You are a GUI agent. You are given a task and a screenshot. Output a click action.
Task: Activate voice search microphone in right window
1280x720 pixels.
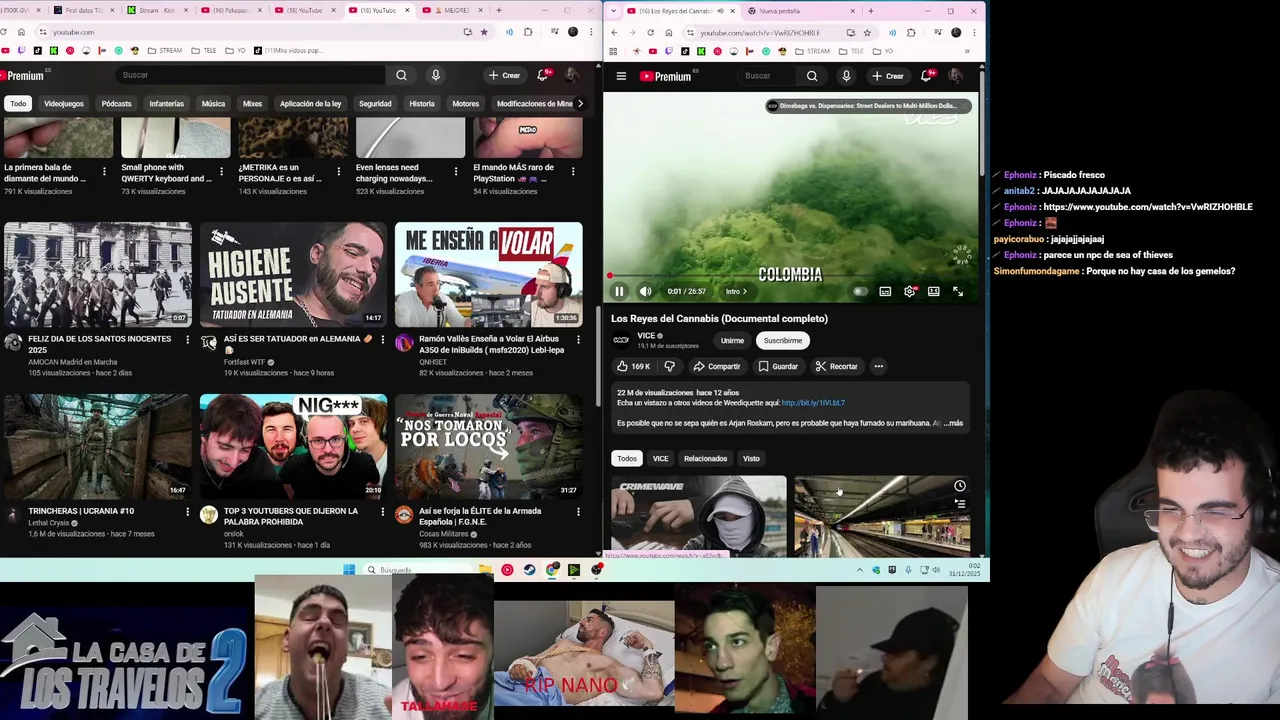point(846,76)
